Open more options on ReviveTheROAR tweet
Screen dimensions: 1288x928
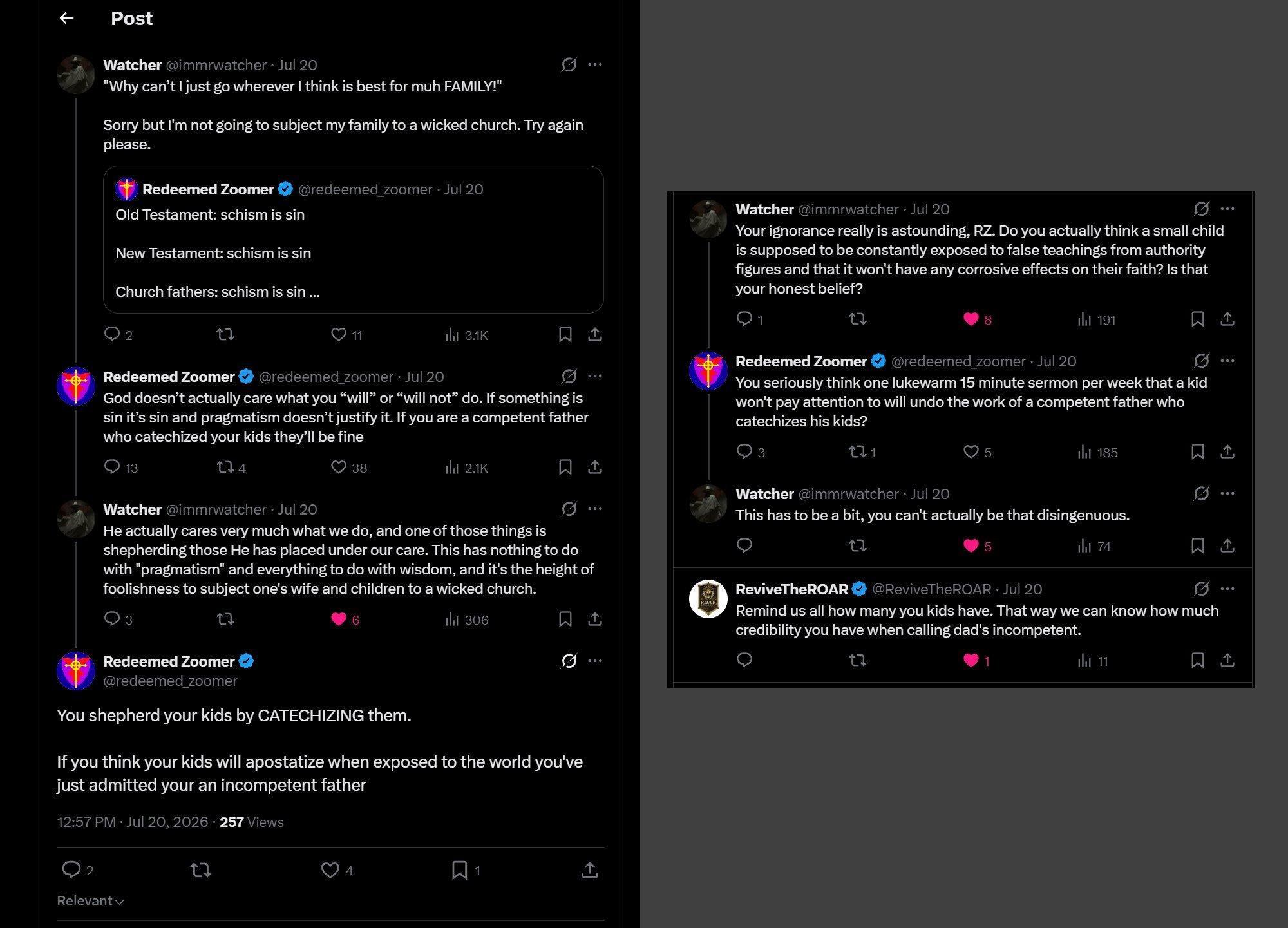(1227, 589)
